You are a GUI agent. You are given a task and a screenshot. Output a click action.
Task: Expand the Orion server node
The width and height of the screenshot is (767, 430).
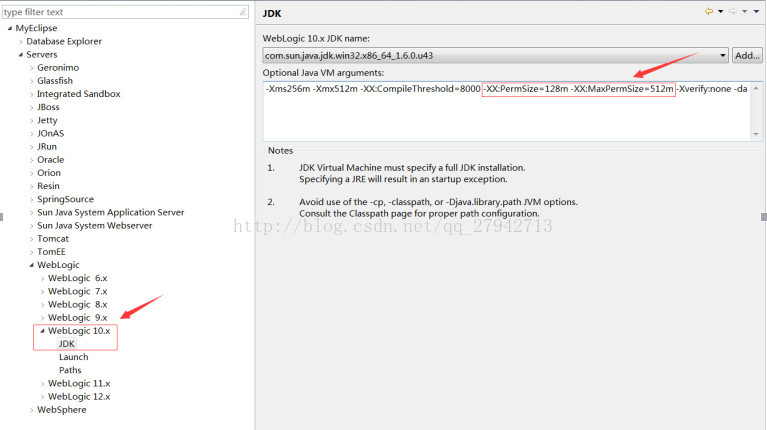tap(31, 174)
